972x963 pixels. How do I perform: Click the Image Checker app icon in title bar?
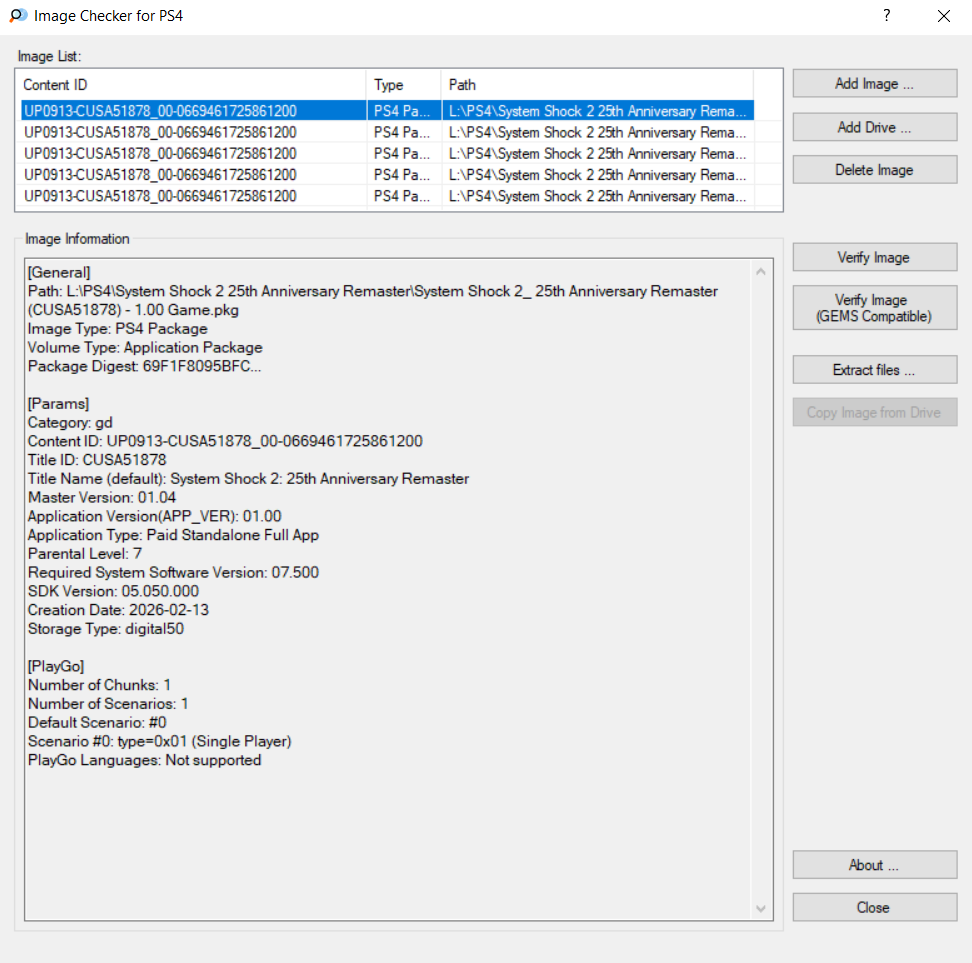(18, 16)
